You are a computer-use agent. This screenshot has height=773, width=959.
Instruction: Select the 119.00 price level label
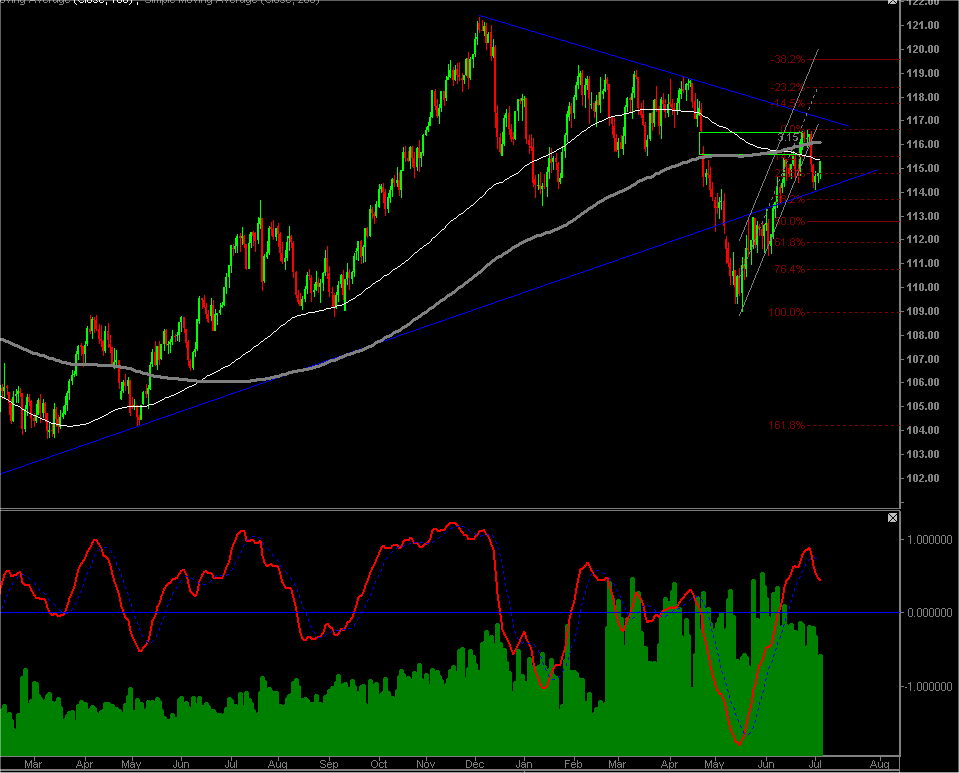tap(923, 73)
